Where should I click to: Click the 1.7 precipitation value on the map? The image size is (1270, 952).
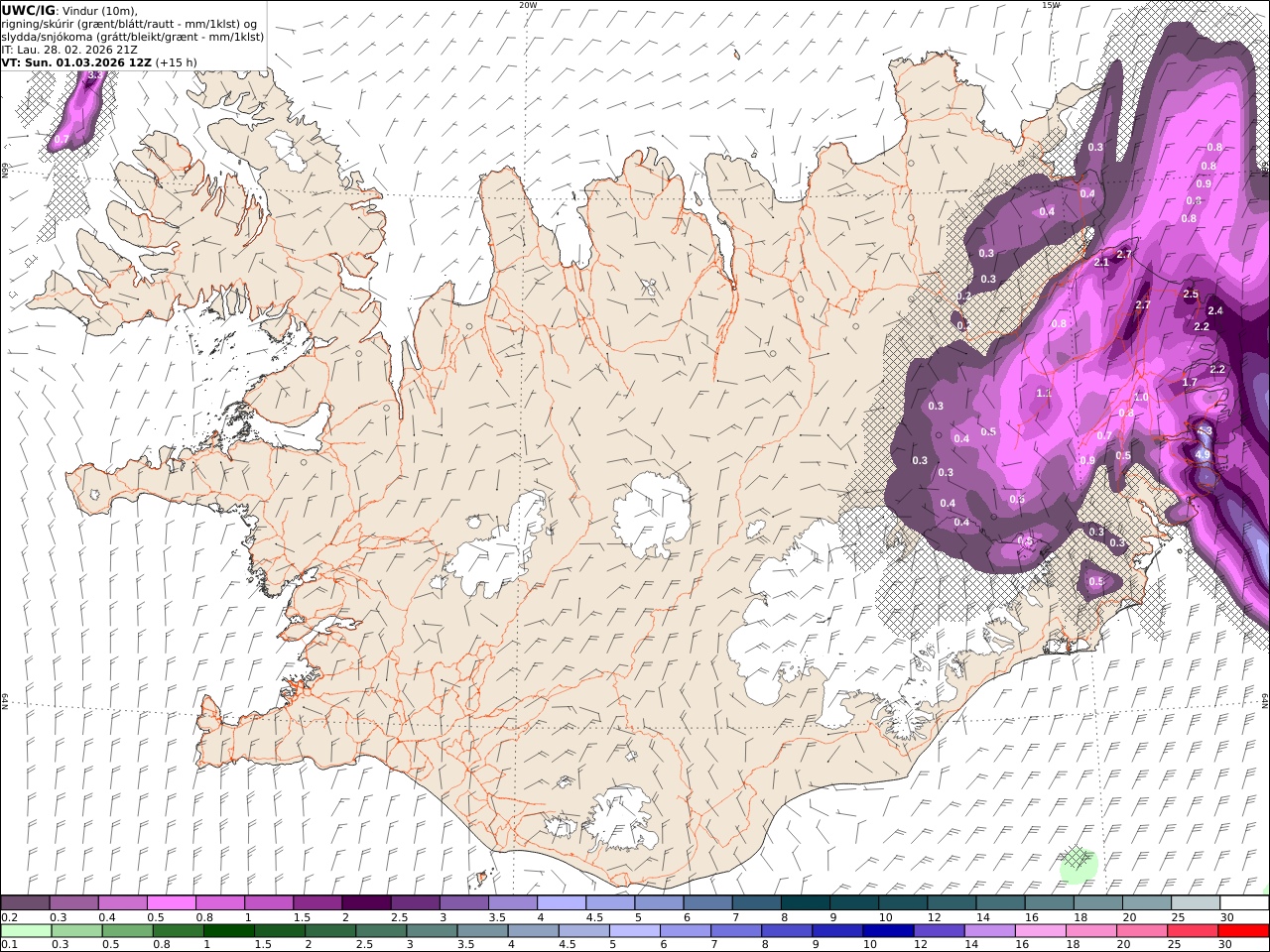pyautogui.click(x=1191, y=382)
